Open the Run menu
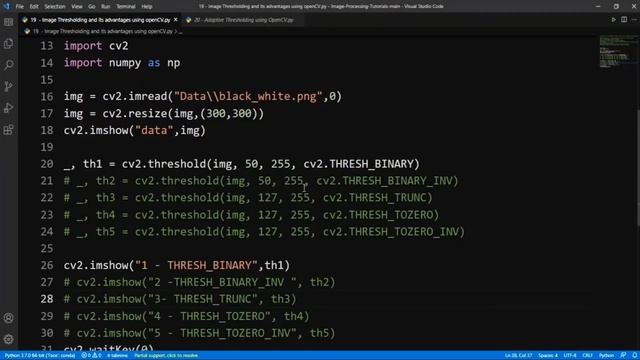This screenshot has height=360, width=640. (105, 7)
